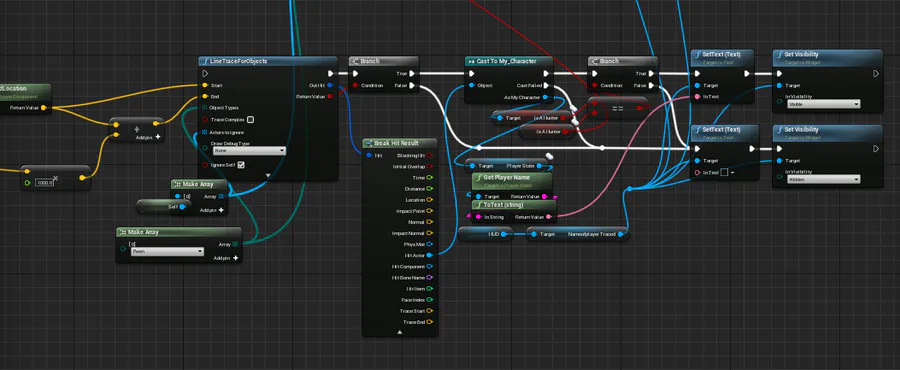Click In Text pin on upper SetText node
Screen dimensions: 900x370
pyautogui.click(x=697, y=96)
